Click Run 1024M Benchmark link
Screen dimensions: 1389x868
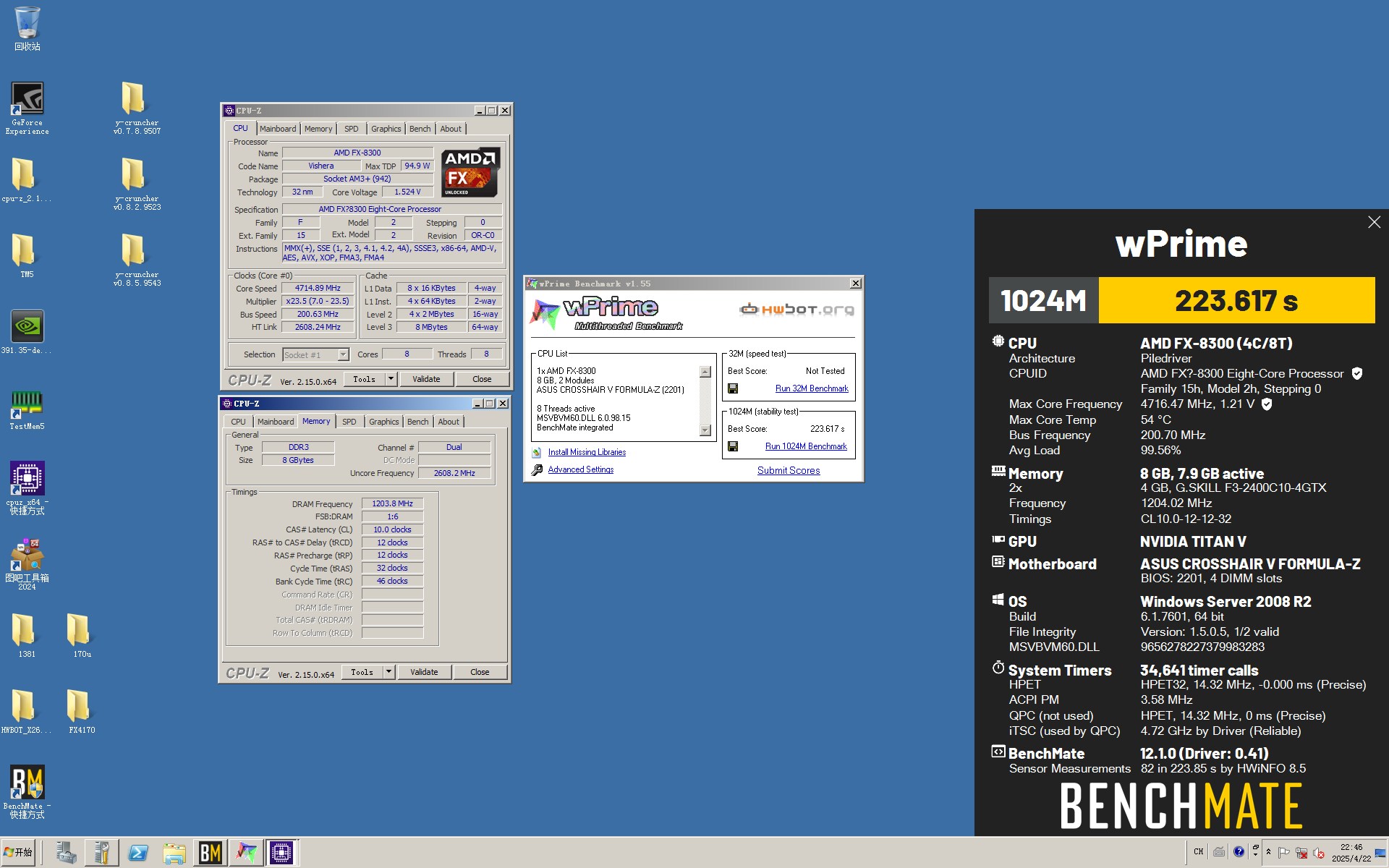806,446
